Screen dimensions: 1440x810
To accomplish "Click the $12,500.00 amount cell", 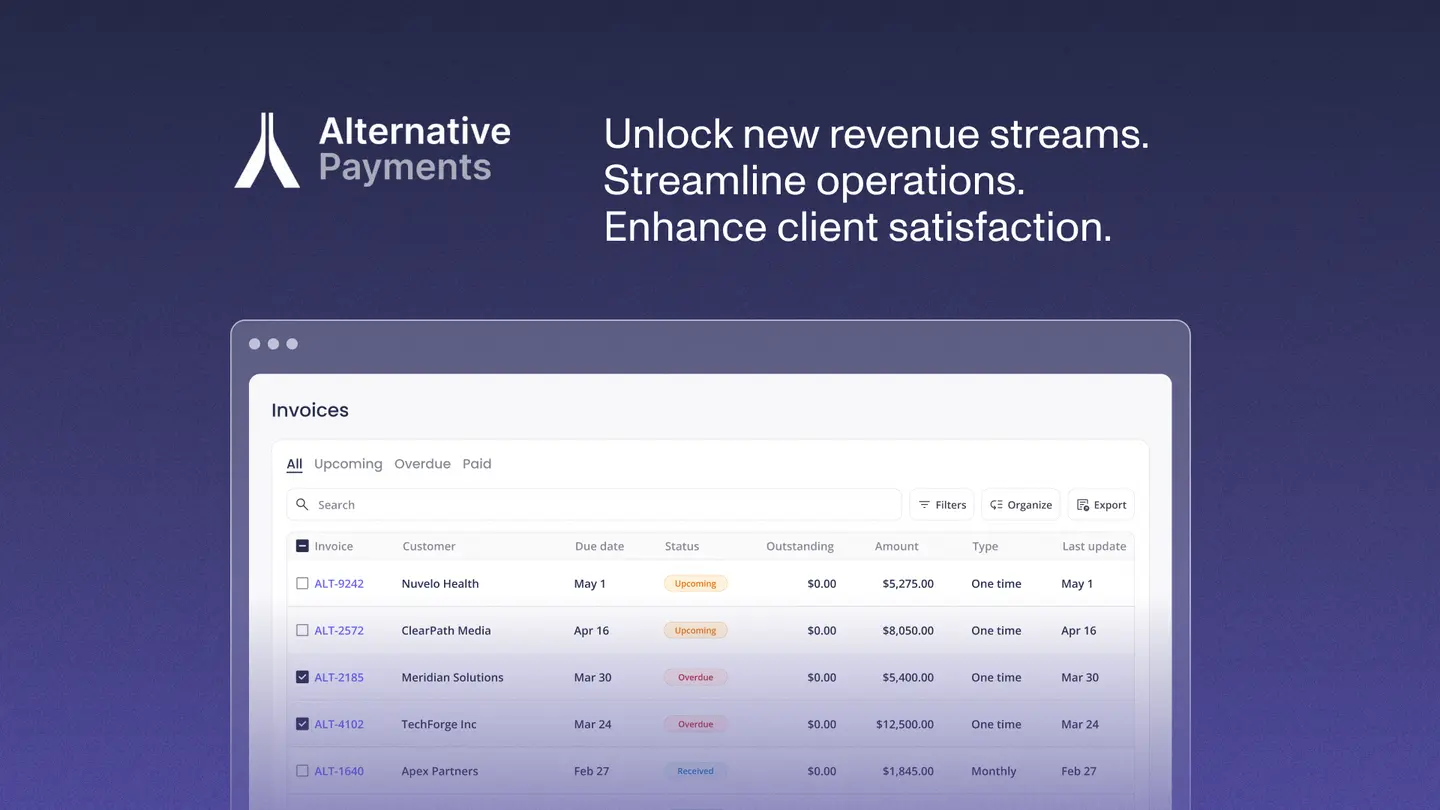I will pyautogui.click(x=905, y=725).
